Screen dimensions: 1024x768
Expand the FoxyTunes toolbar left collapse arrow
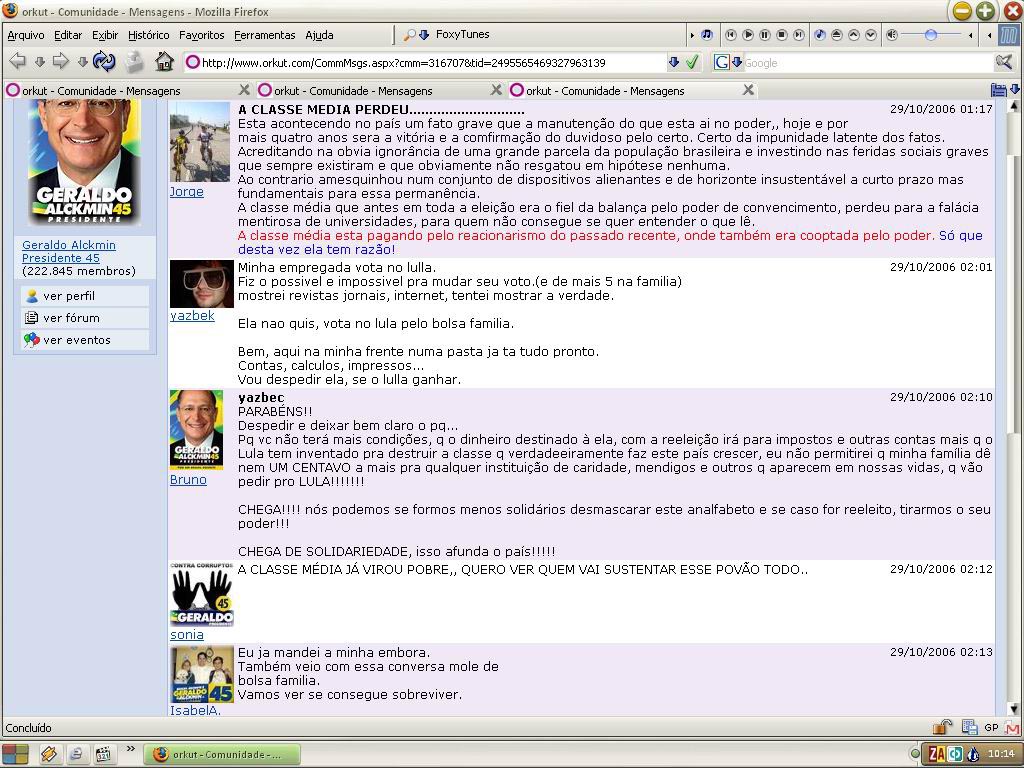point(692,35)
